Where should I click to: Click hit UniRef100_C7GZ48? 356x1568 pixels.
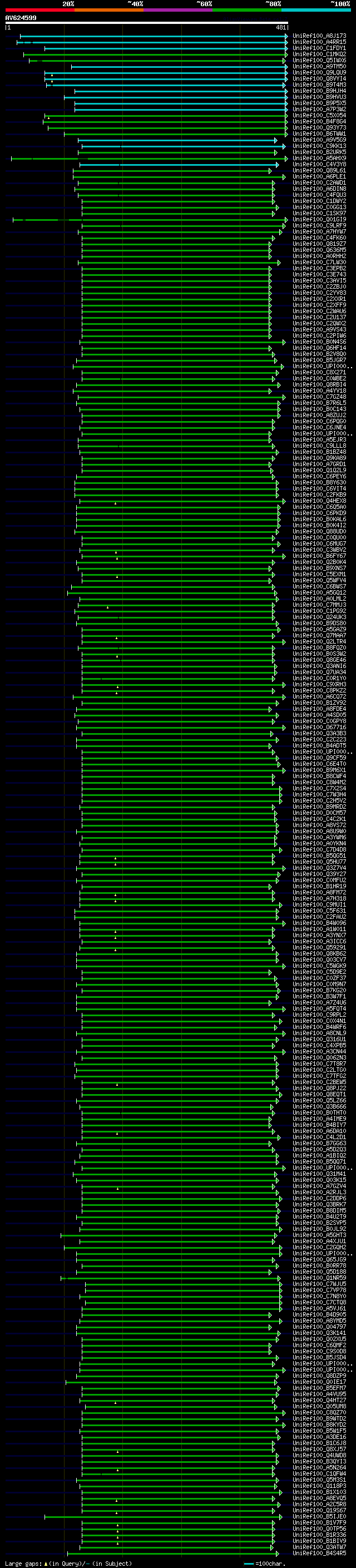pyautogui.click(x=319, y=397)
